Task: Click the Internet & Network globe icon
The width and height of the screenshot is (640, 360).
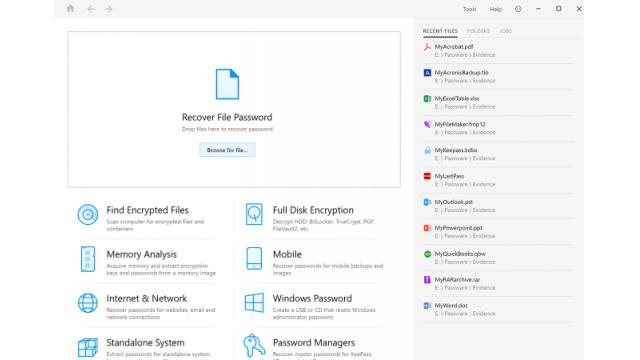Action: [88, 303]
